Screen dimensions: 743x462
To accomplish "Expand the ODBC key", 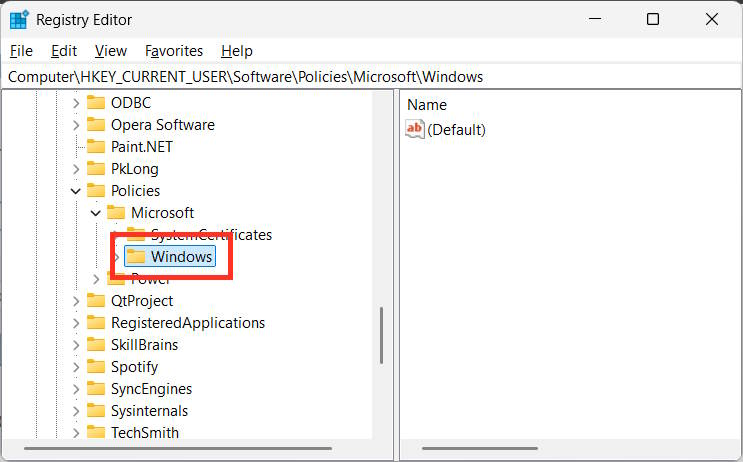I will point(76,103).
